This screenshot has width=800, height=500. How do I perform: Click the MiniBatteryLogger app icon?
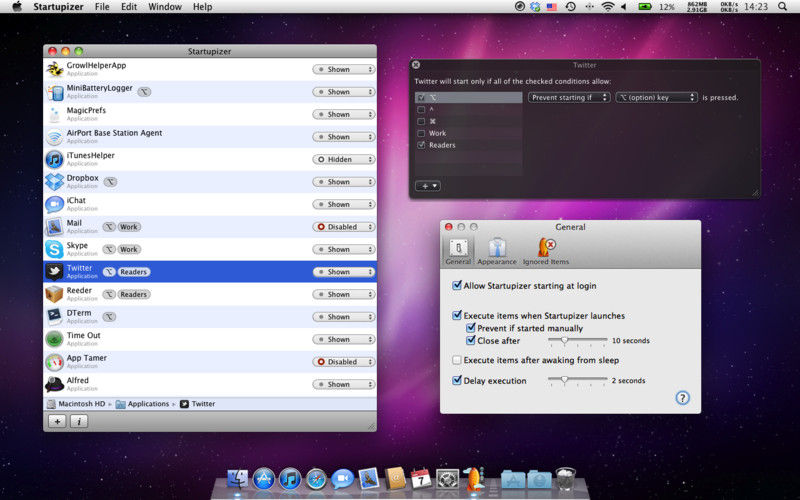(55, 92)
